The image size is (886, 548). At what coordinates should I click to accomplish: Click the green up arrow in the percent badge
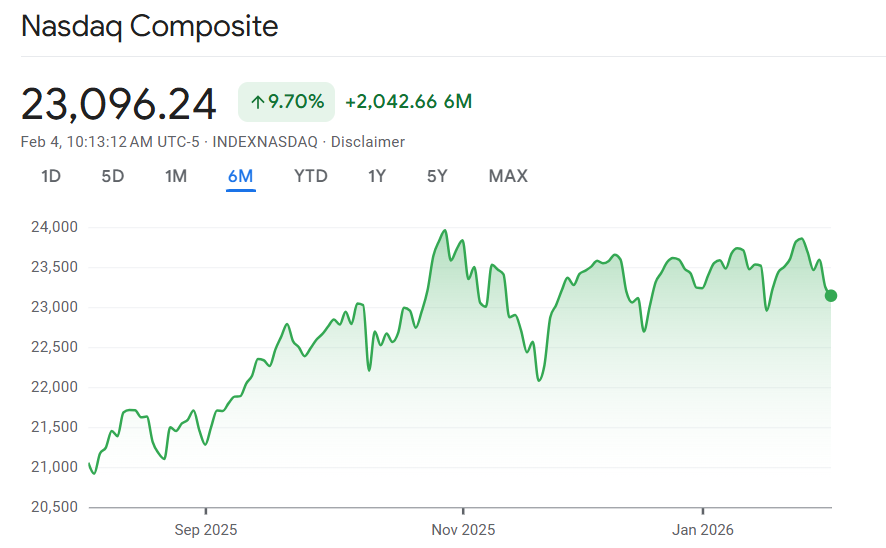[x=257, y=101]
